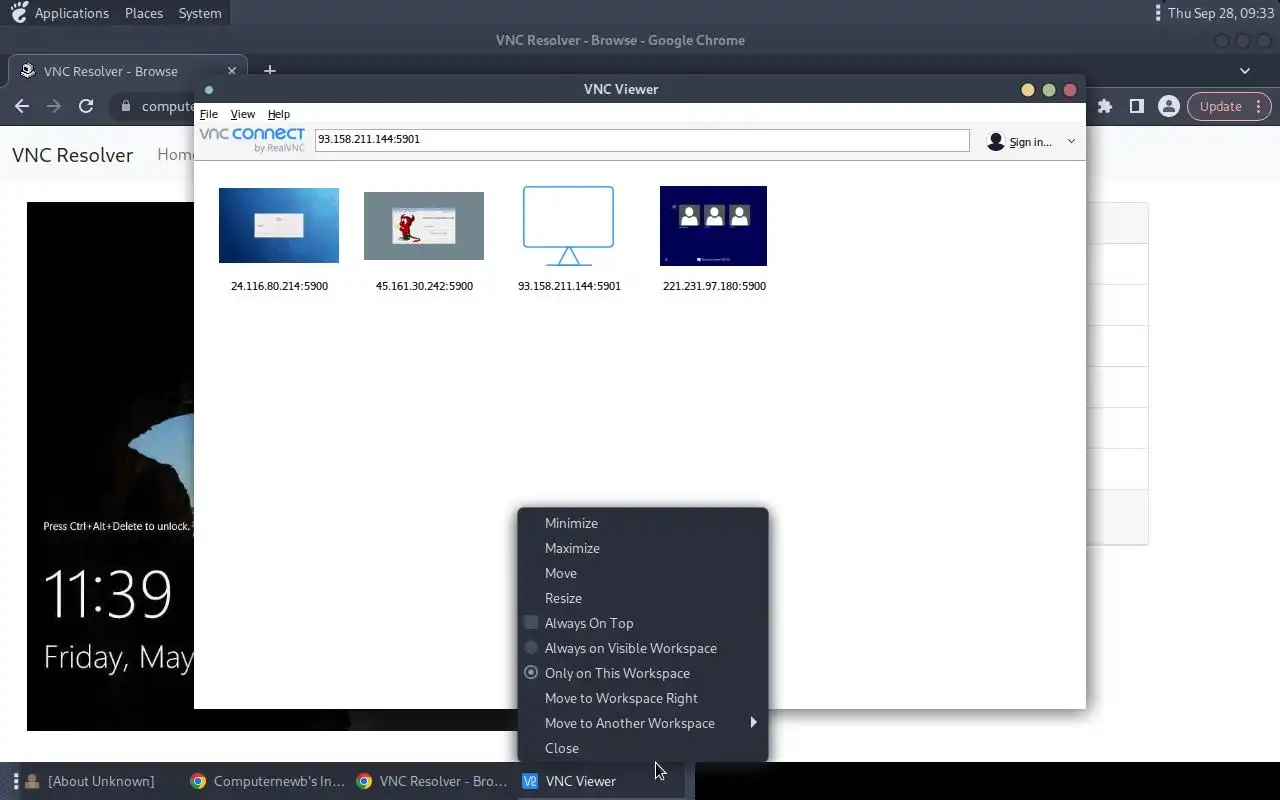Toggle the Always On Top checkbox
This screenshot has width=1280, height=800.
coord(531,622)
